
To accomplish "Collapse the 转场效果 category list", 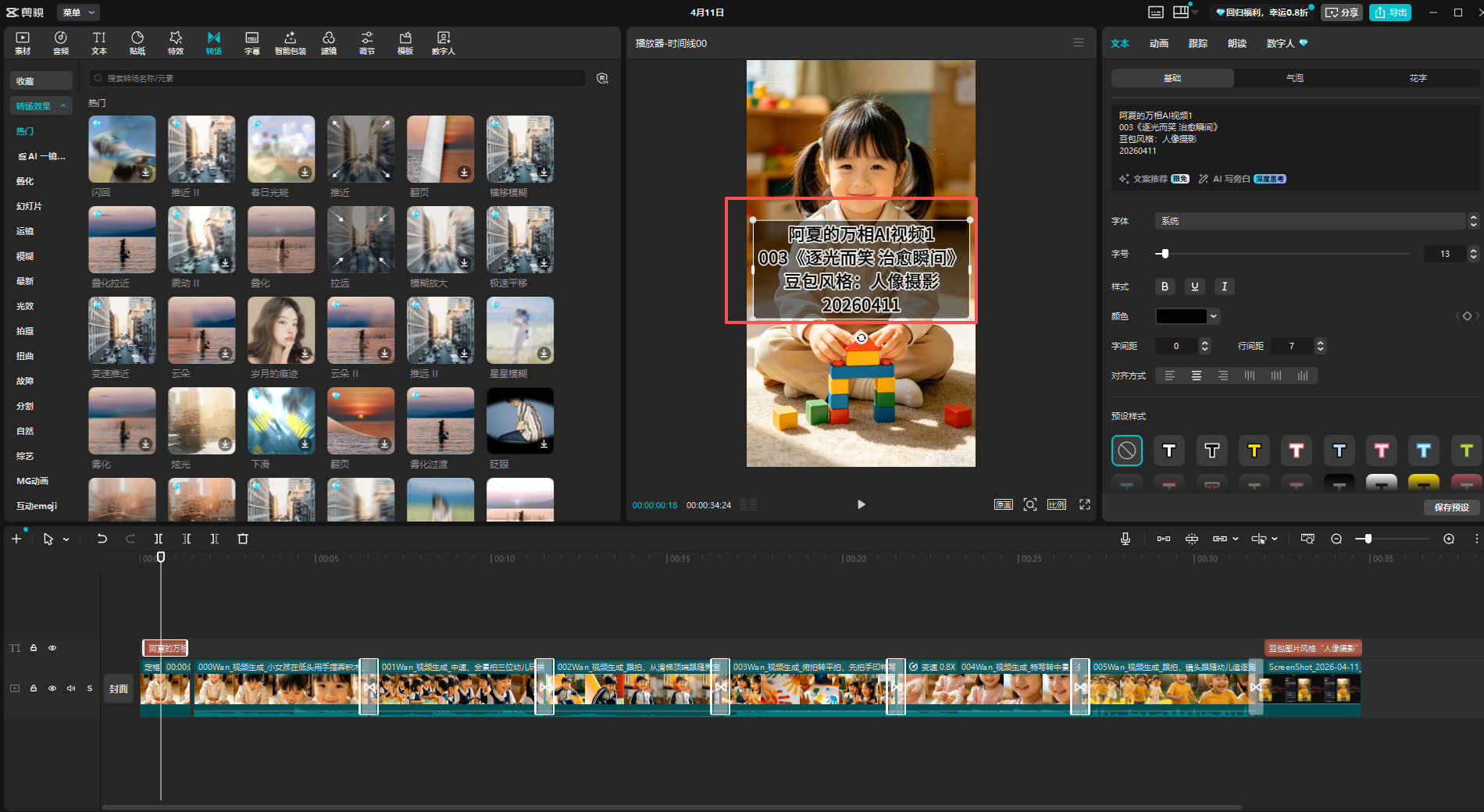I will pos(63,106).
